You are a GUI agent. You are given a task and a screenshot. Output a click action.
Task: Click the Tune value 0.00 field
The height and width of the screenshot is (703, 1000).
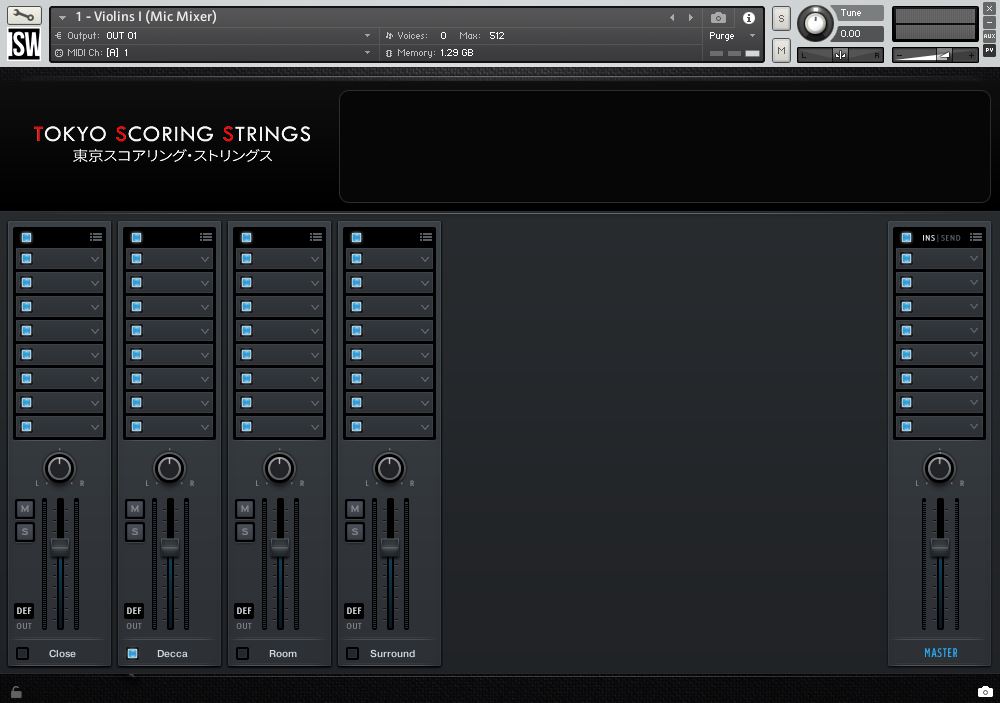[860, 34]
